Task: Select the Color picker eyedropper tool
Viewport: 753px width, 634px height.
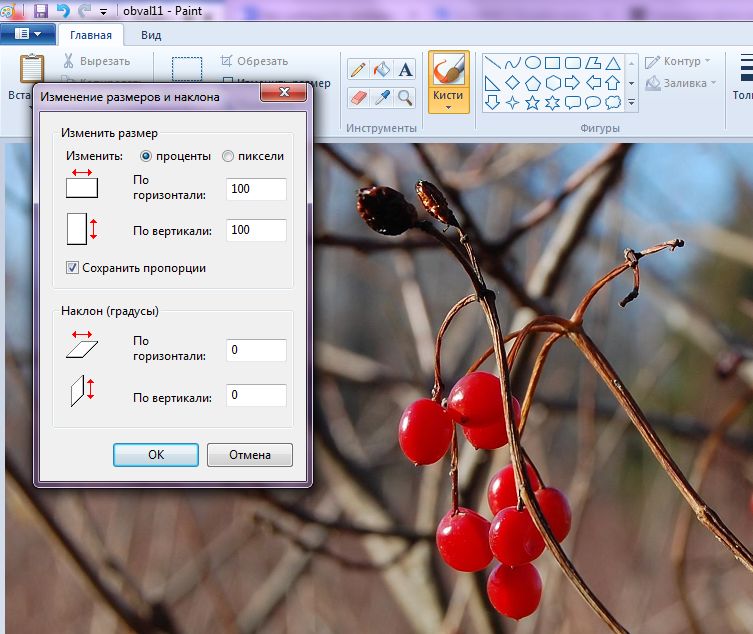Action: point(382,98)
